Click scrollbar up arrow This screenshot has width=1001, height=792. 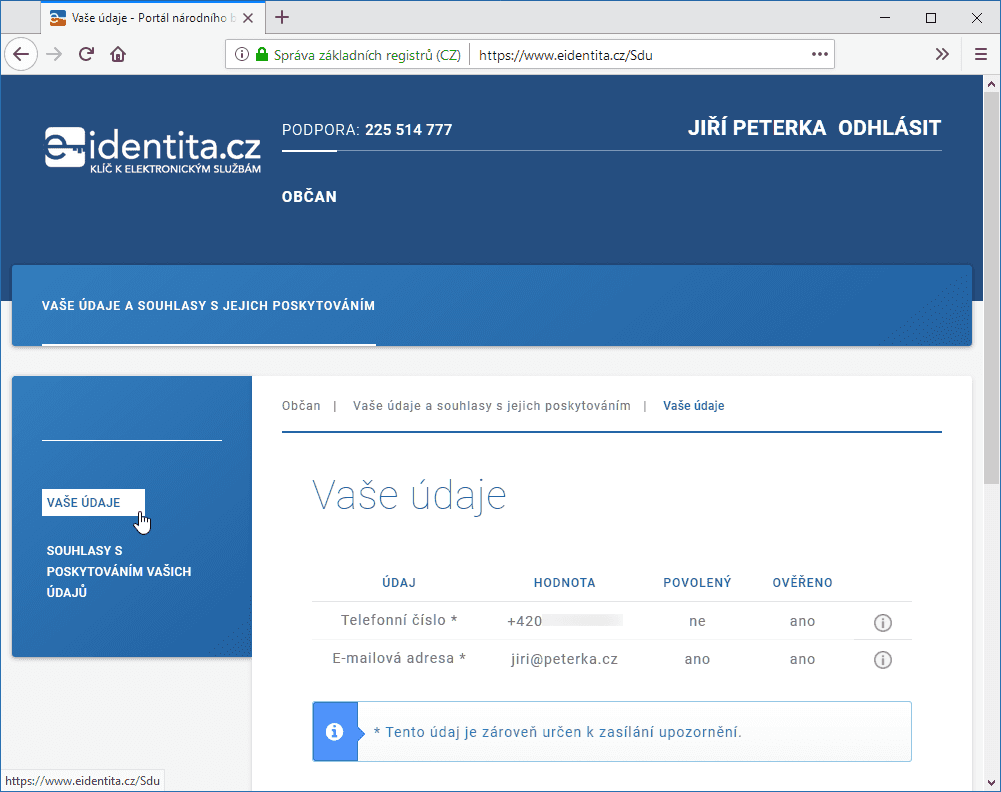[x=991, y=84]
